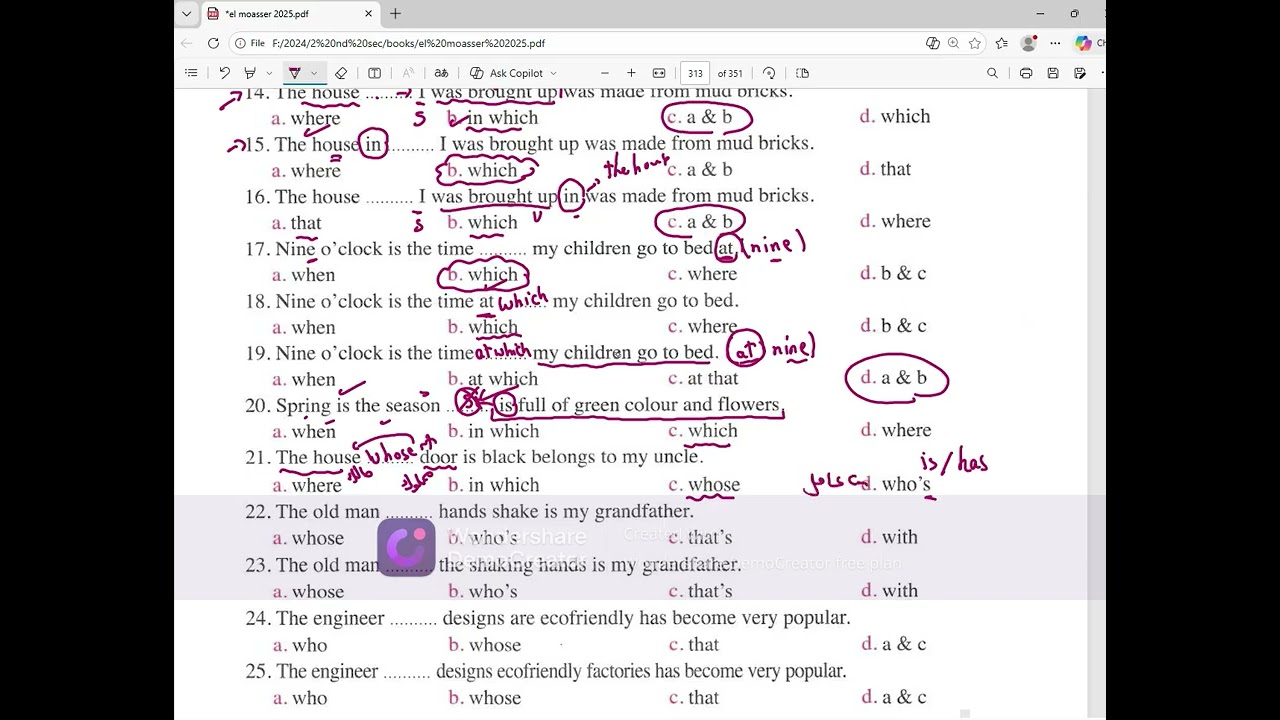This screenshot has height=720, width=1280.
Task: Select the Erase tool
Action: (341, 73)
